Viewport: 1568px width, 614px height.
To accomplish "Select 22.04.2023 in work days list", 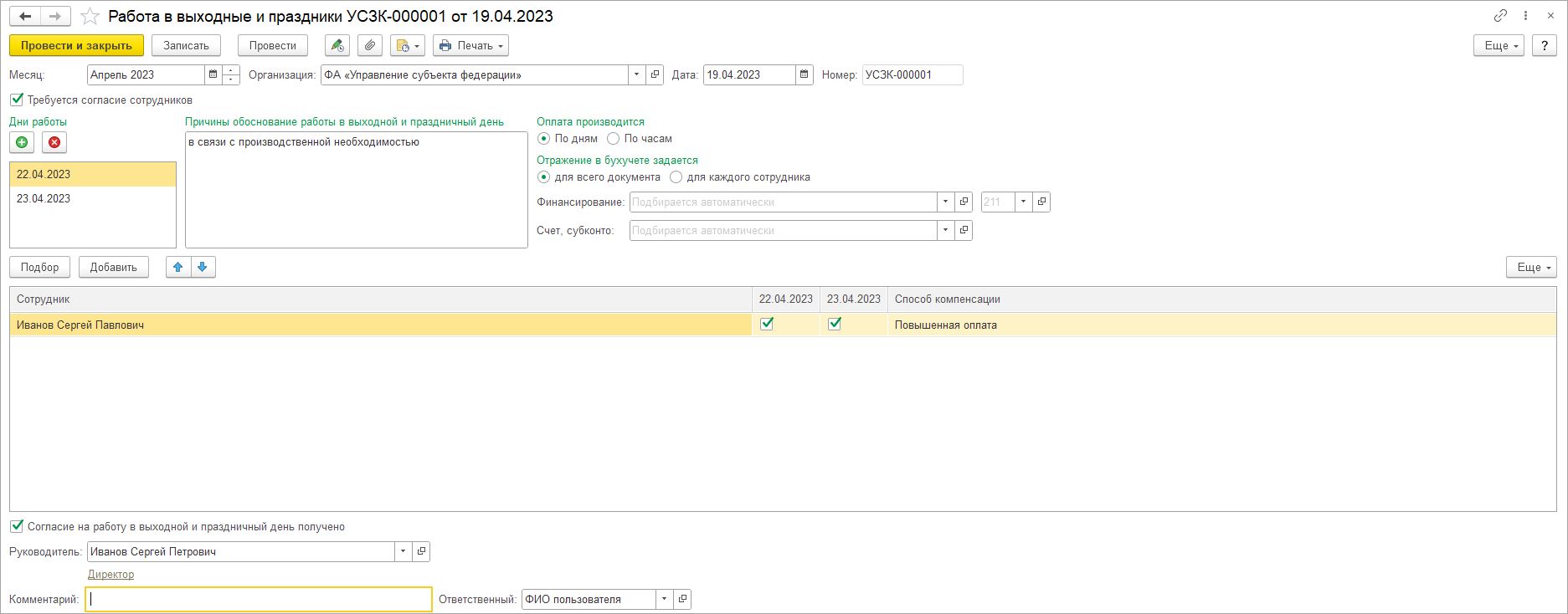I will pyautogui.click(x=93, y=174).
